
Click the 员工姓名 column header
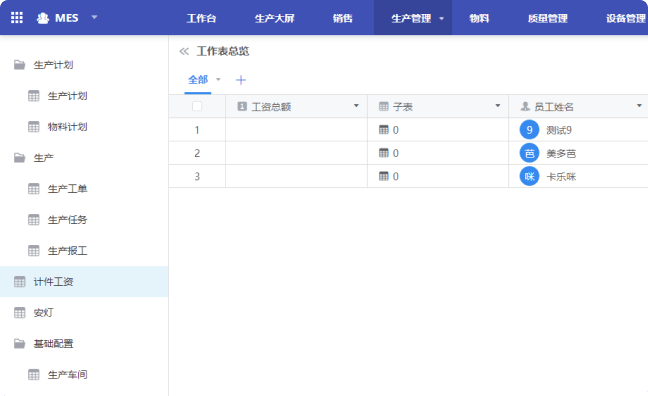(579, 107)
